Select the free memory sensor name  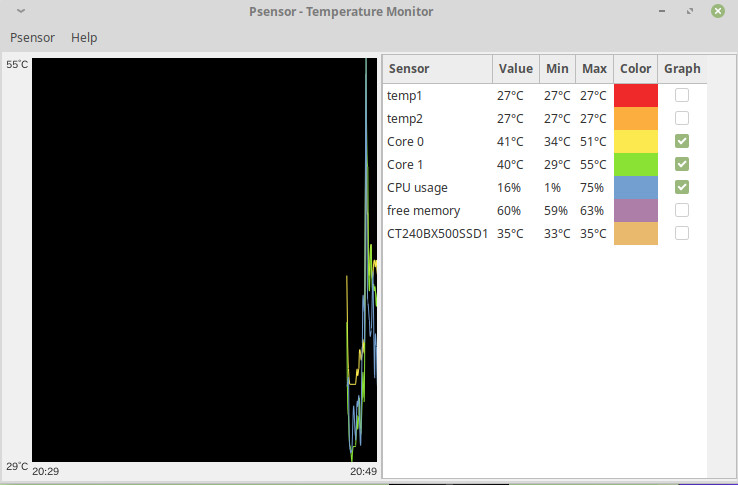(x=423, y=210)
